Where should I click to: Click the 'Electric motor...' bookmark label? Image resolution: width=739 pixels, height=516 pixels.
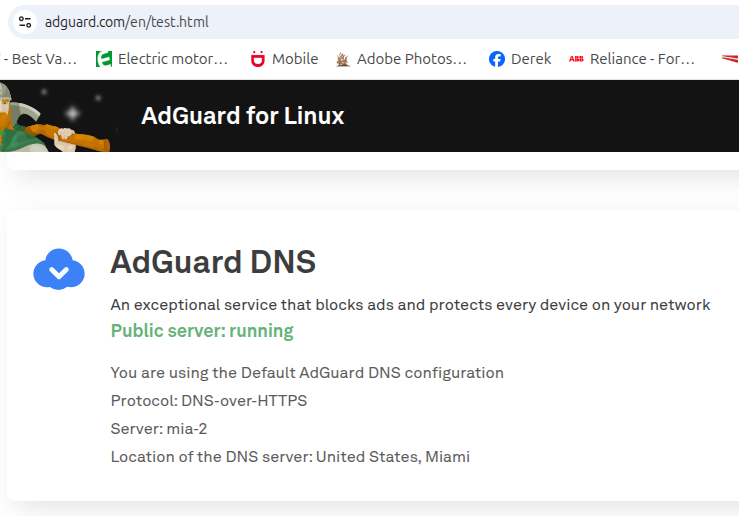(x=172, y=59)
